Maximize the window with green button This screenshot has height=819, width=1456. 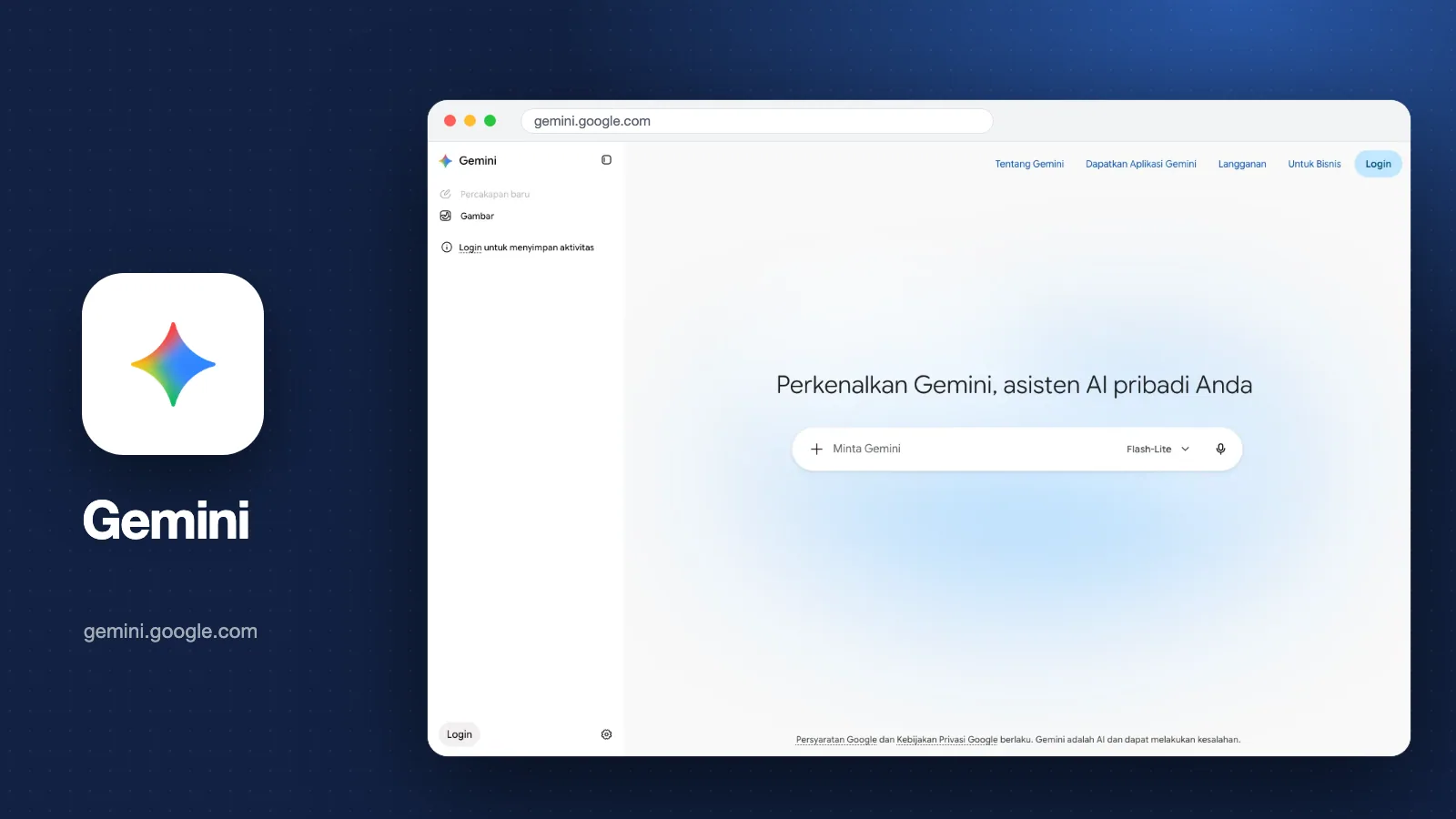pos(490,121)
